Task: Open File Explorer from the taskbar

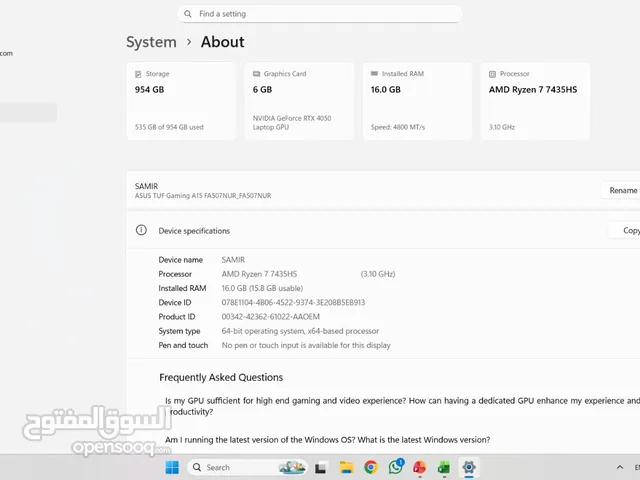Action: coord(346,467)
